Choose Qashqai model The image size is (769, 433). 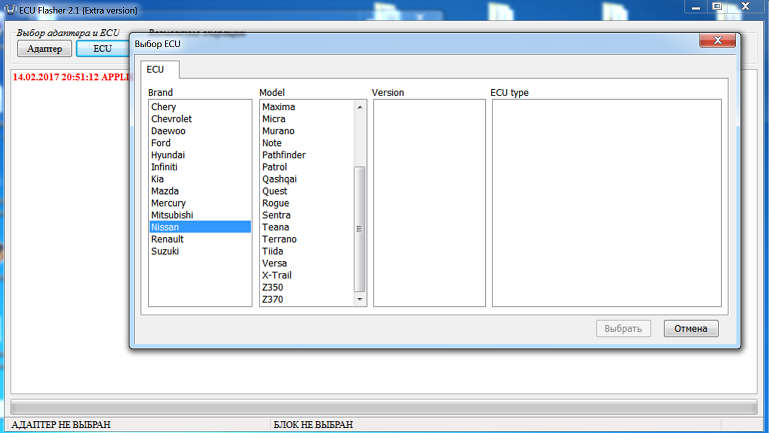click(307, 179)
